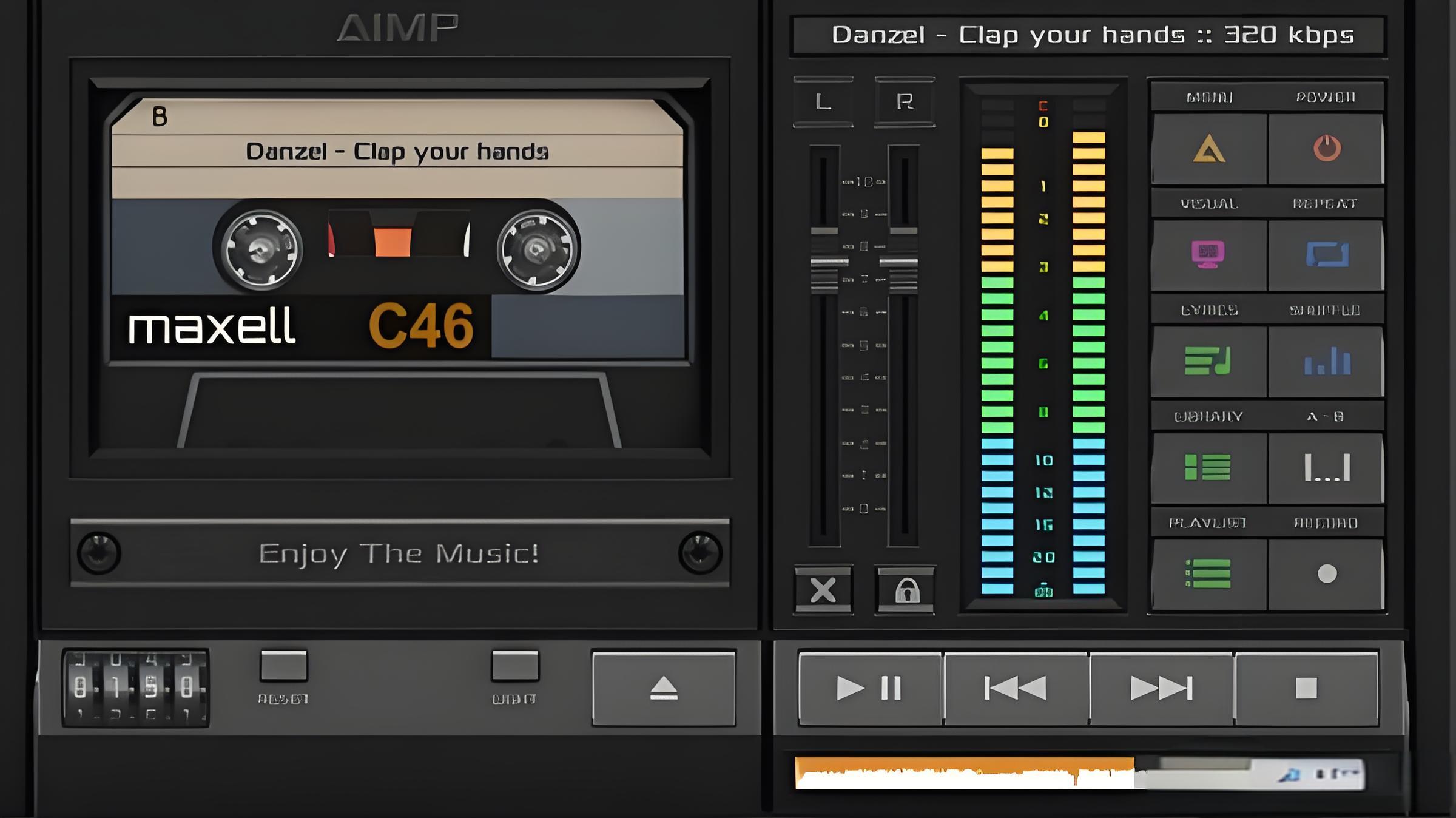Toggle the padlock channel lock button
This screenshot has width=1456, height=818.
tap(906, 590)
